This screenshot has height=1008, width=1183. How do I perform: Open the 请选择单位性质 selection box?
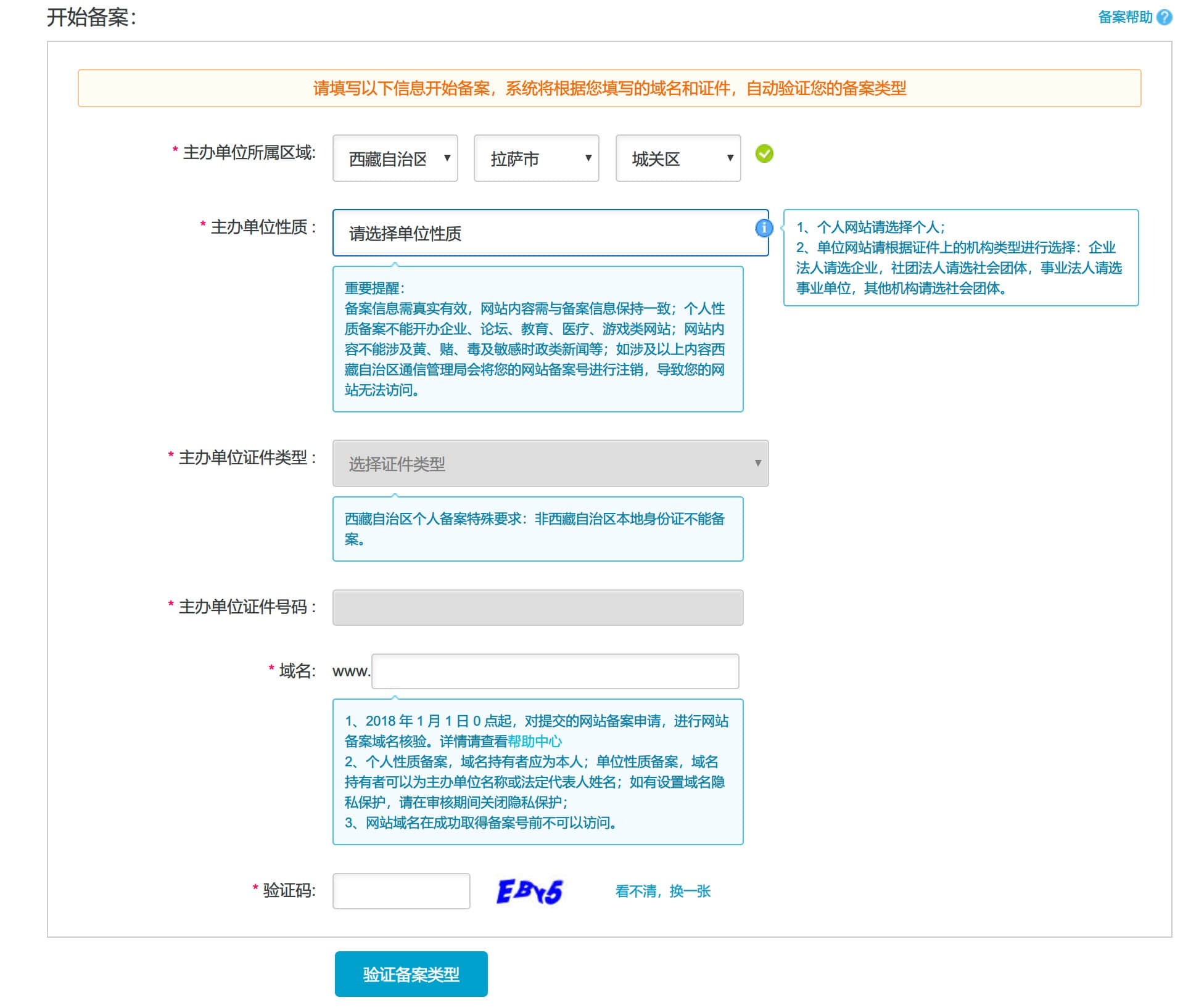click(549, 233)
